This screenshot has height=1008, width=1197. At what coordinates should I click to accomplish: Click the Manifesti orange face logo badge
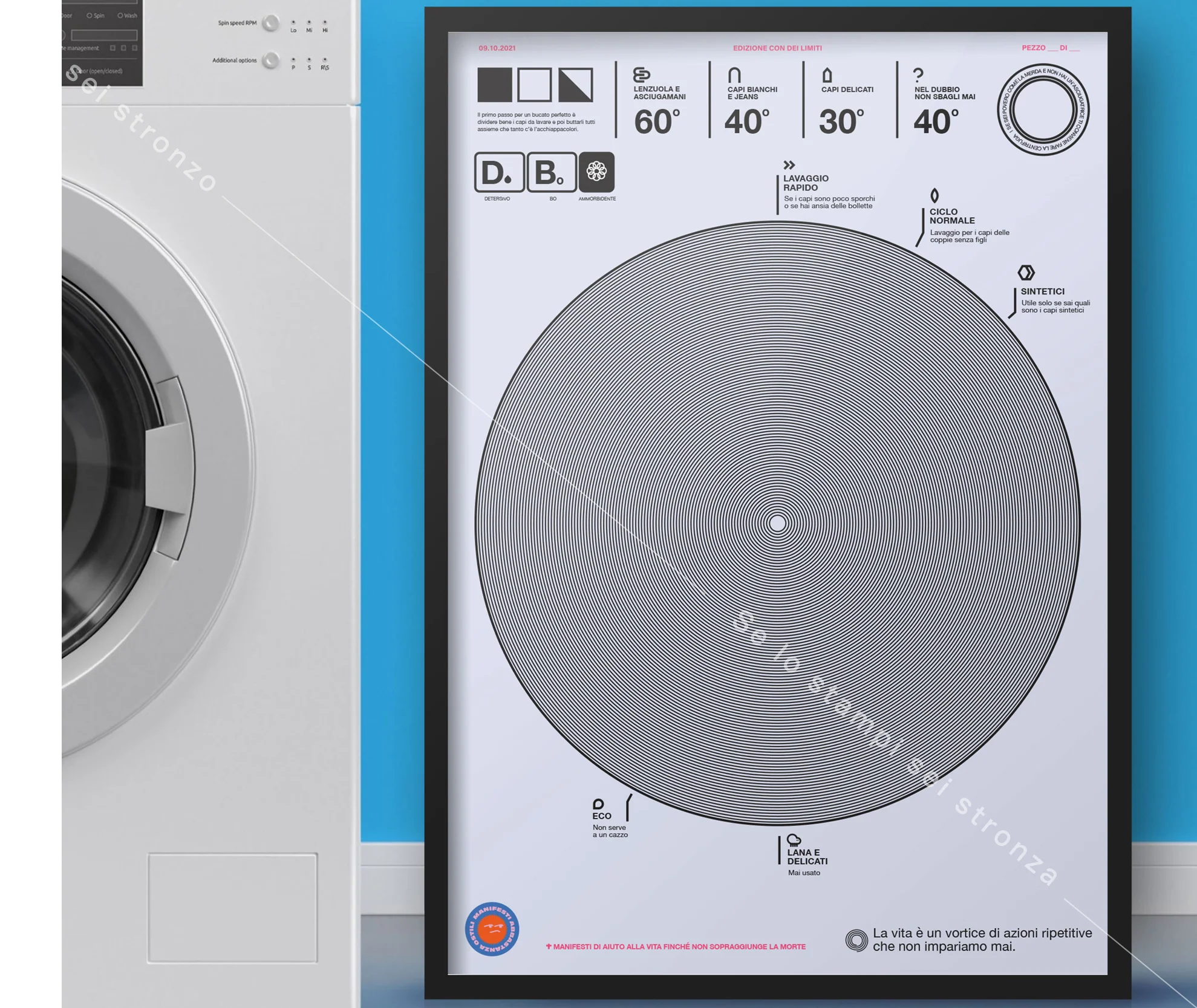coord(492,929)
